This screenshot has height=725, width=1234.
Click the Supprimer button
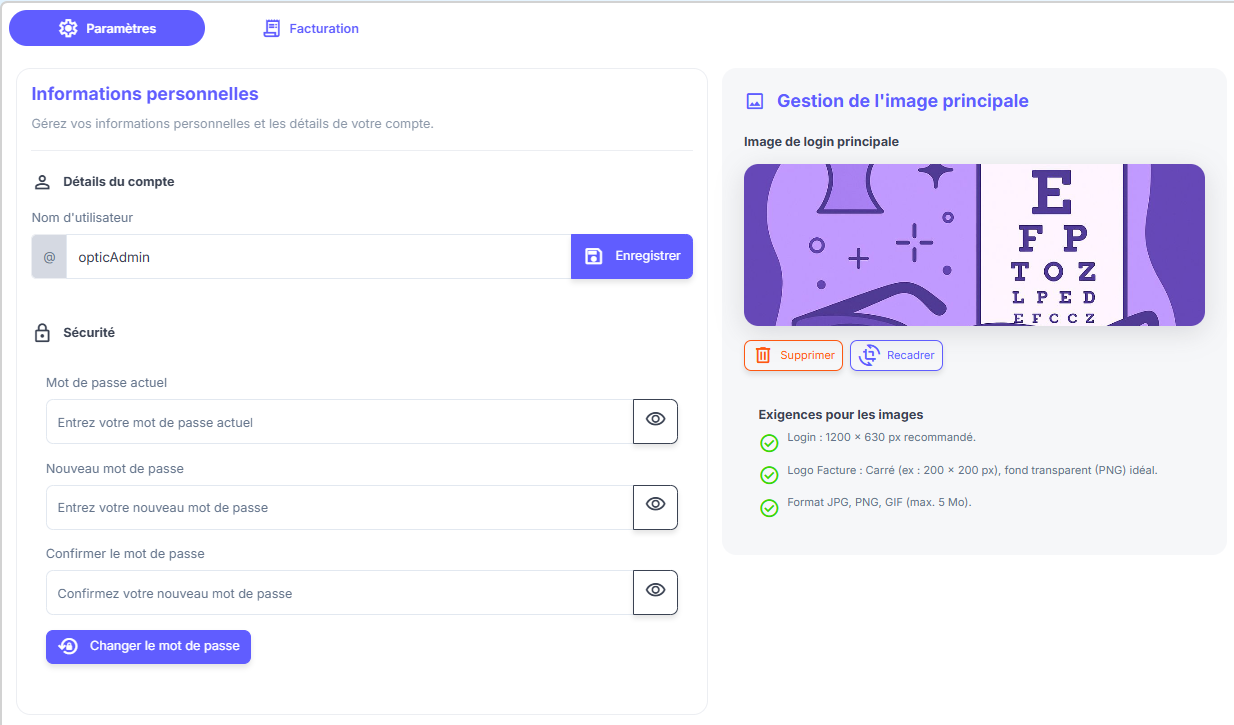coord(793,355)
